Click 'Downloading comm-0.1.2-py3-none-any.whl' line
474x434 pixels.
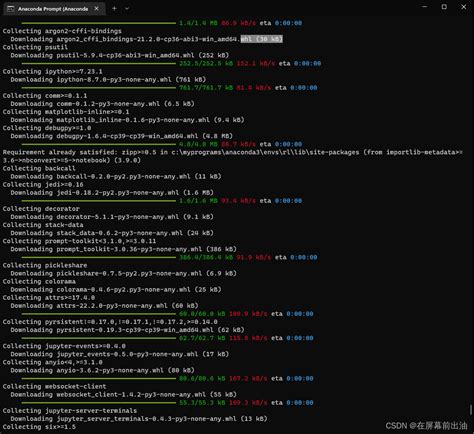click(102, 104)
